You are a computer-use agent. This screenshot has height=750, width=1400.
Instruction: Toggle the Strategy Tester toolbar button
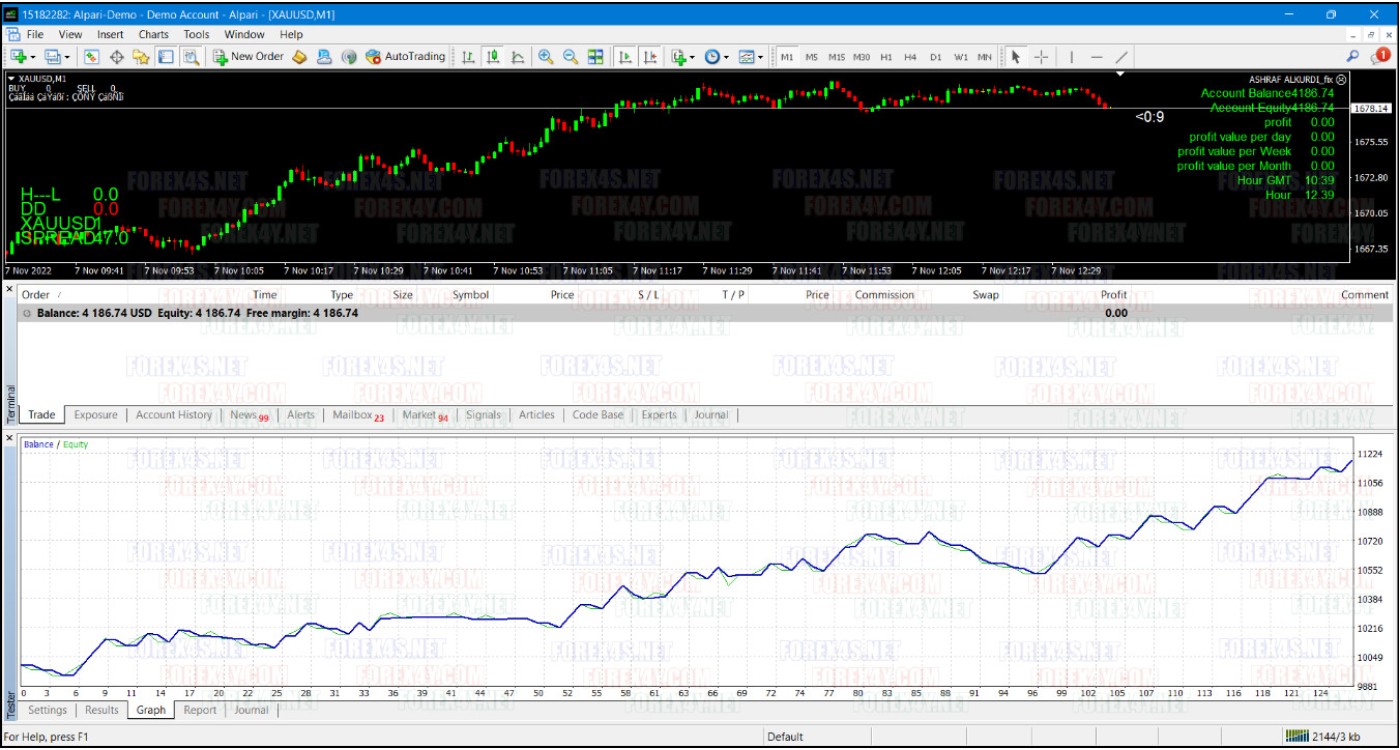click(191, 57)
